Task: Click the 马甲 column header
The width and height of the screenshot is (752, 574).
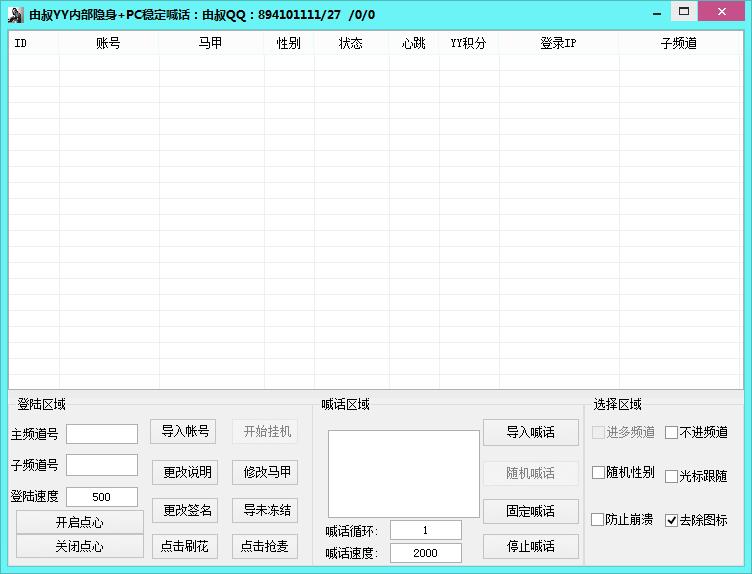Action: (212, 44)
